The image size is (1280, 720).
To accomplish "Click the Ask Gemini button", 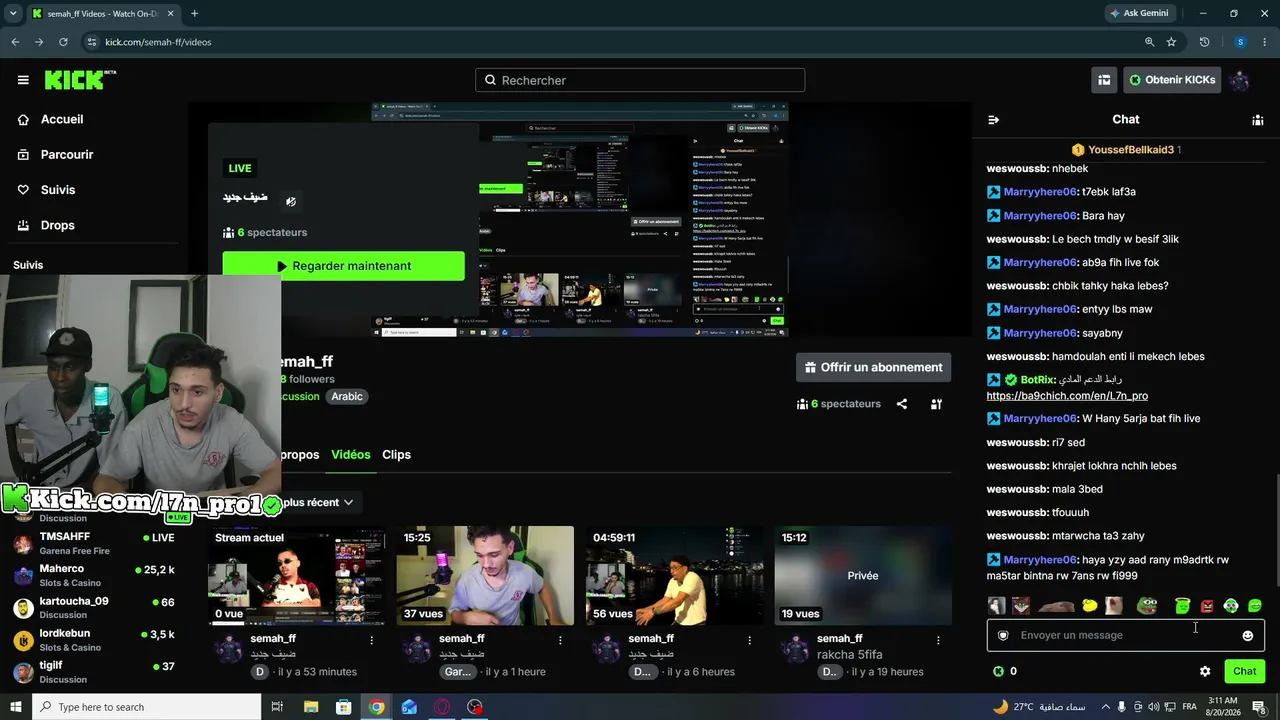I will 1139,13.
